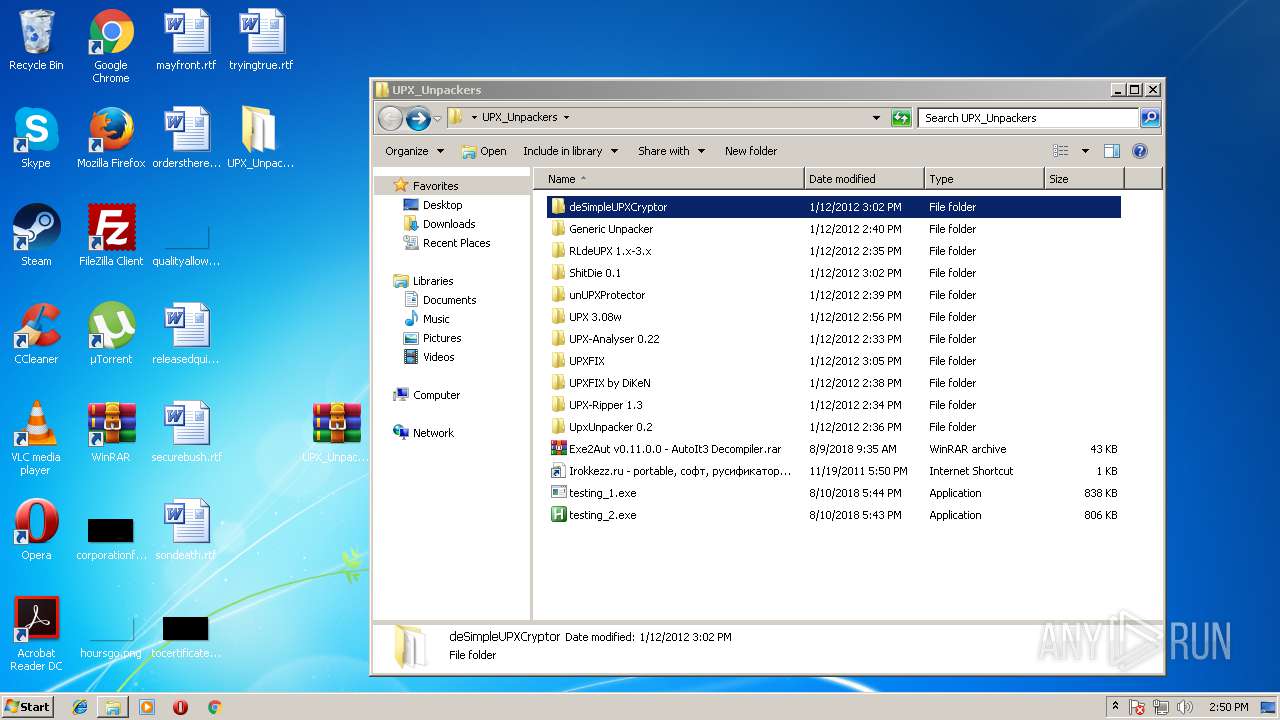
Task: Select Favorites in navigation pane
Action: click(x=435, y=186)
